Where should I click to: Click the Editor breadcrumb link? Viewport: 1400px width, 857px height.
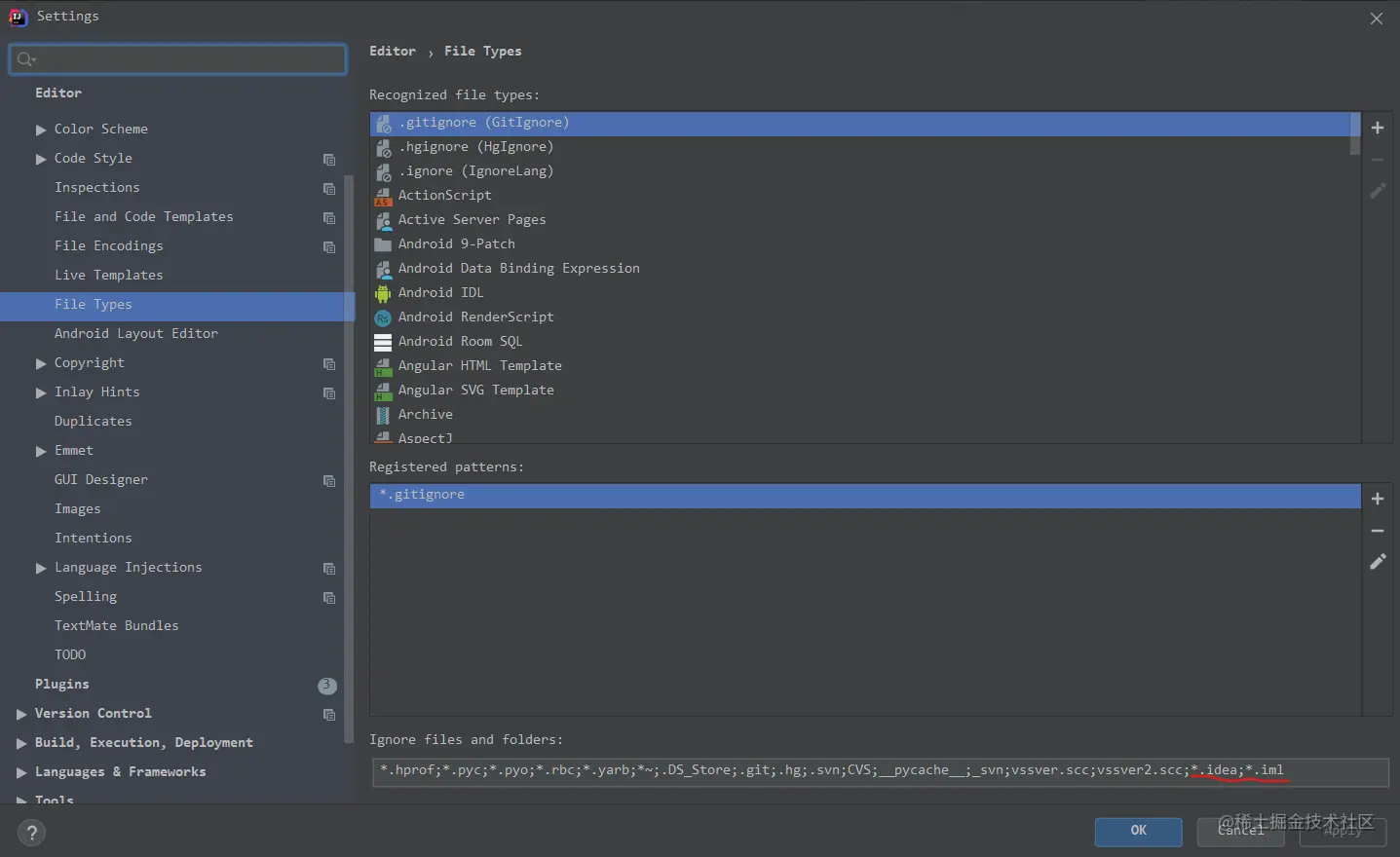tap(393, 51)
